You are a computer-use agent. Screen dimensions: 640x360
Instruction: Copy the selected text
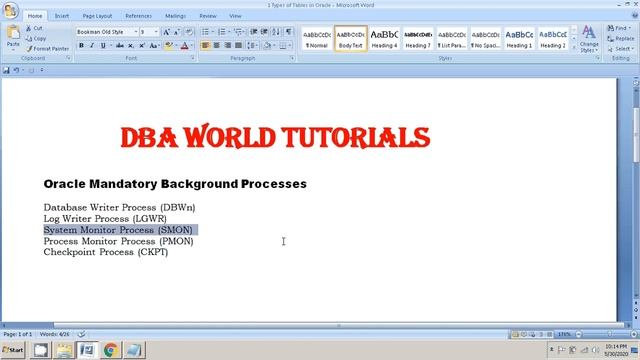pos(36,38)
